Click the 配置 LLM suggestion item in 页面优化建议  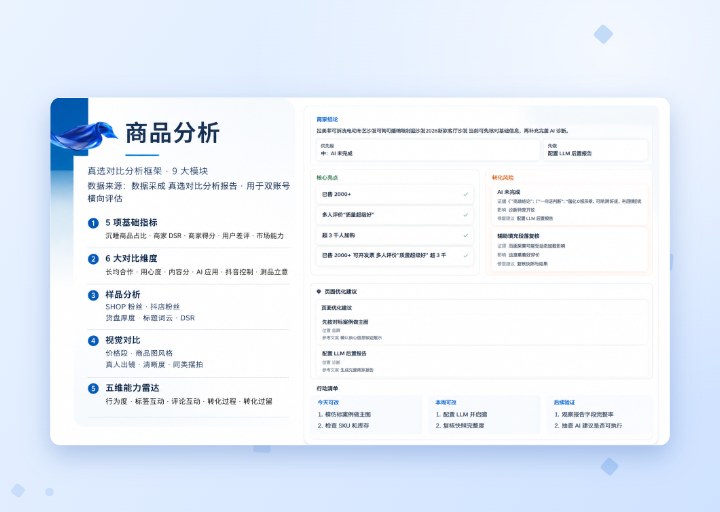coord(484,361)
